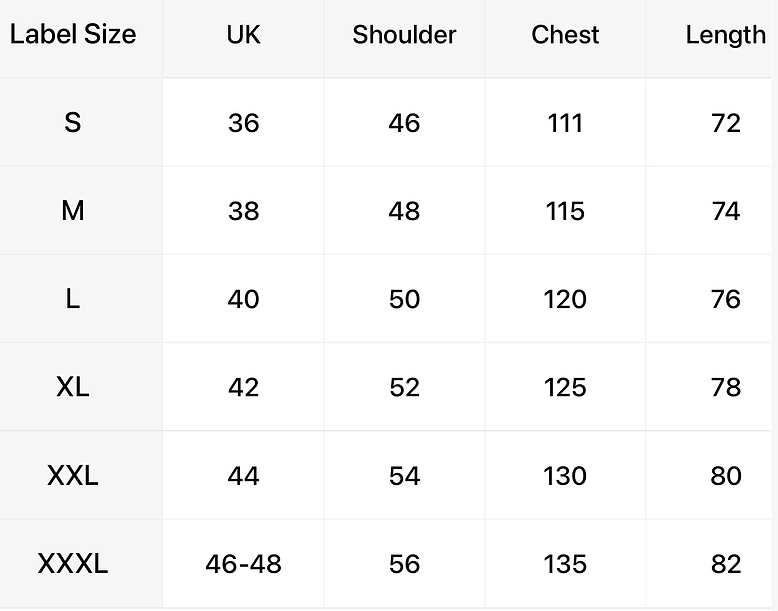Select the L size row label
The image size is (778, 611).
(72, 299)
